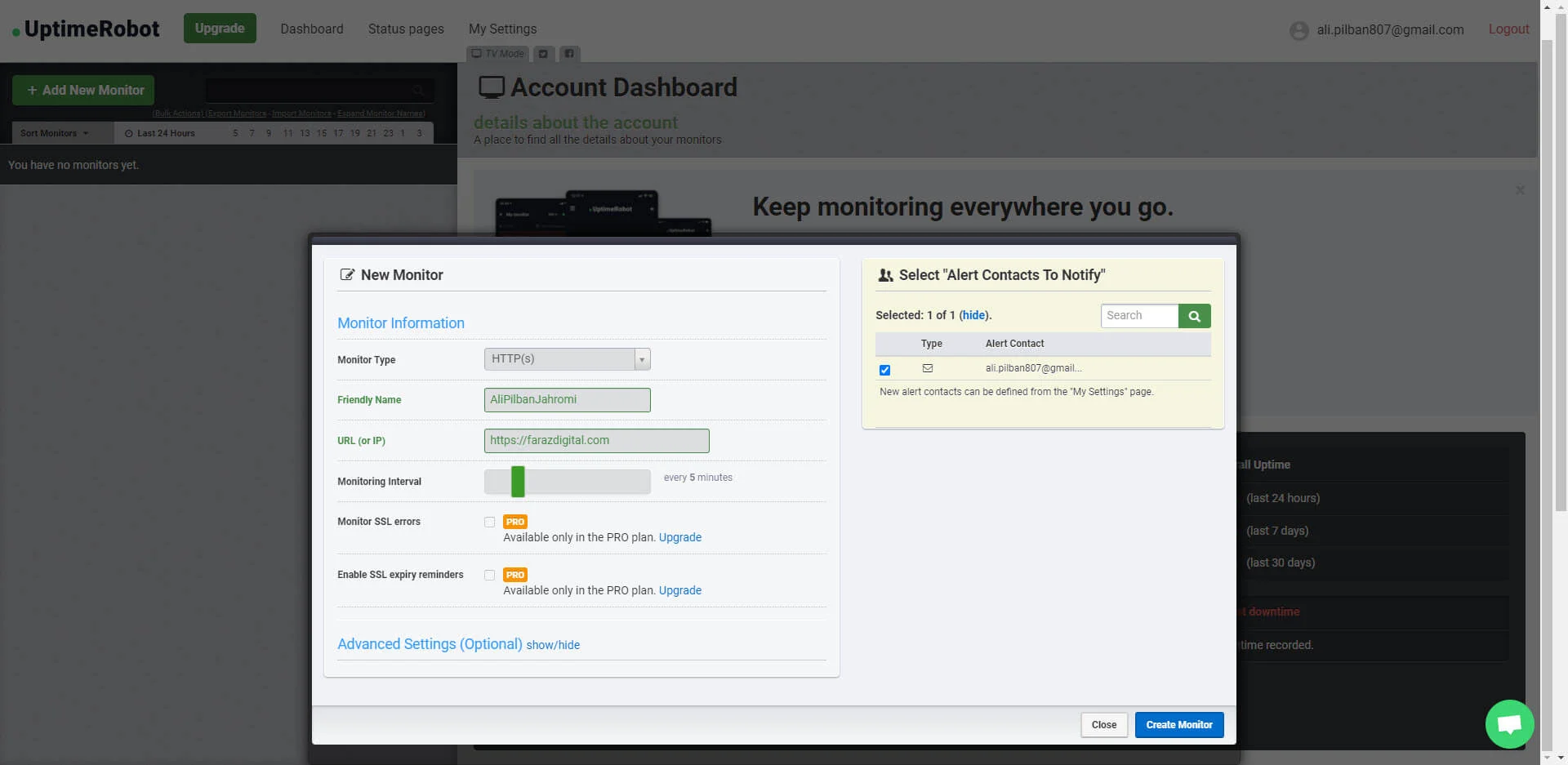Image resolution: width=1568 pixels, height=765 pixels.
Task: Dismiss the promo banner with X
Action: point(1520,190)
